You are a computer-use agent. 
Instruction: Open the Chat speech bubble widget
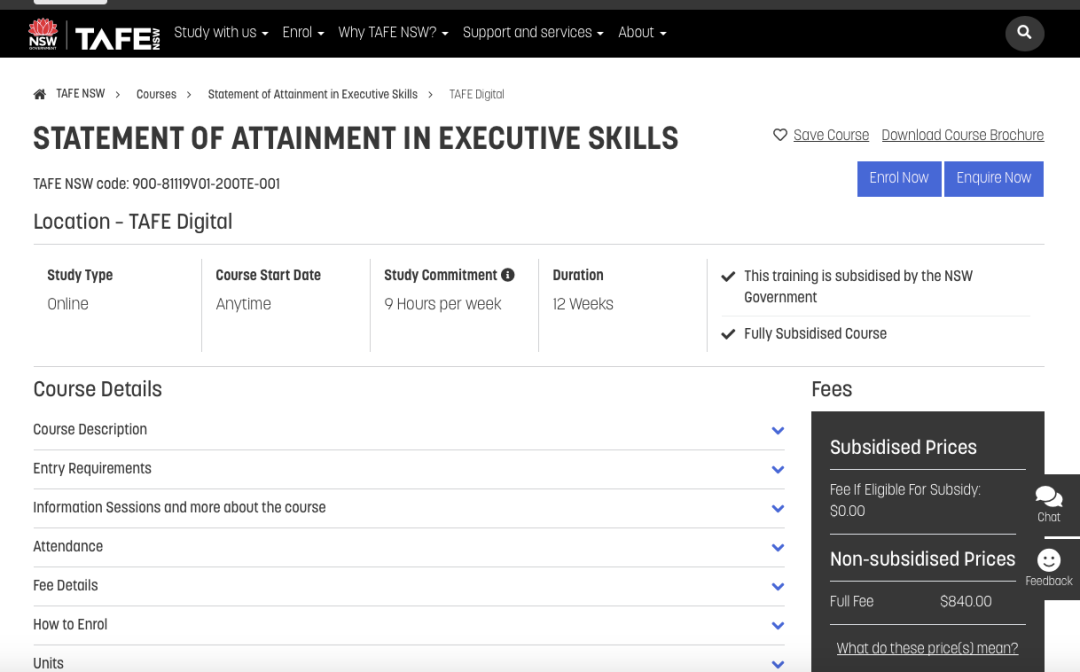click(x=1049, y=504)
